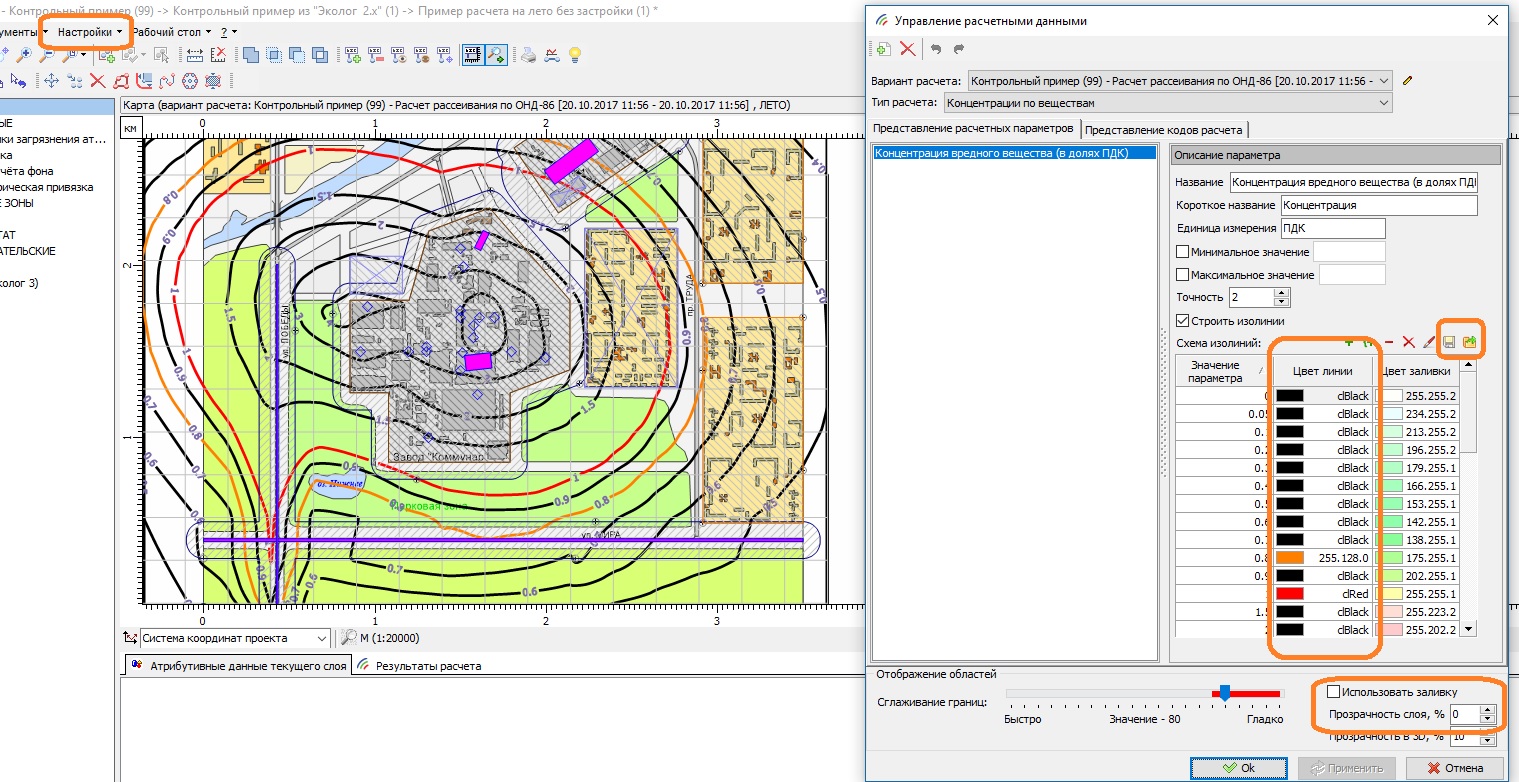
Task: Expand the Тип расчета combo box
Action: (1383, 103)
